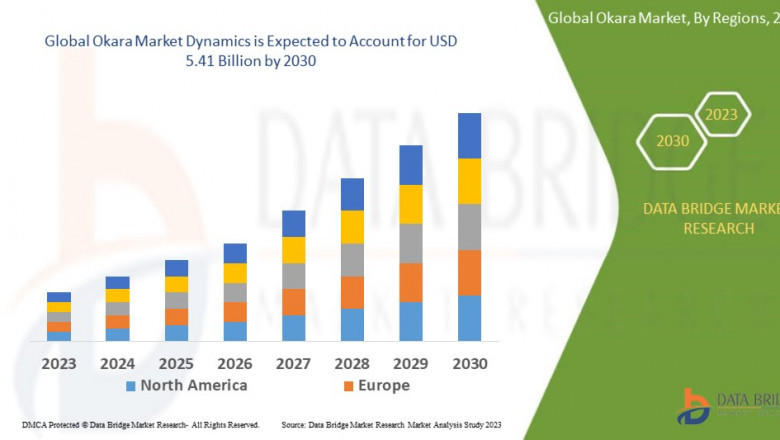
Task: Click the 2028 axis label
Action: [x=352, y=364]
